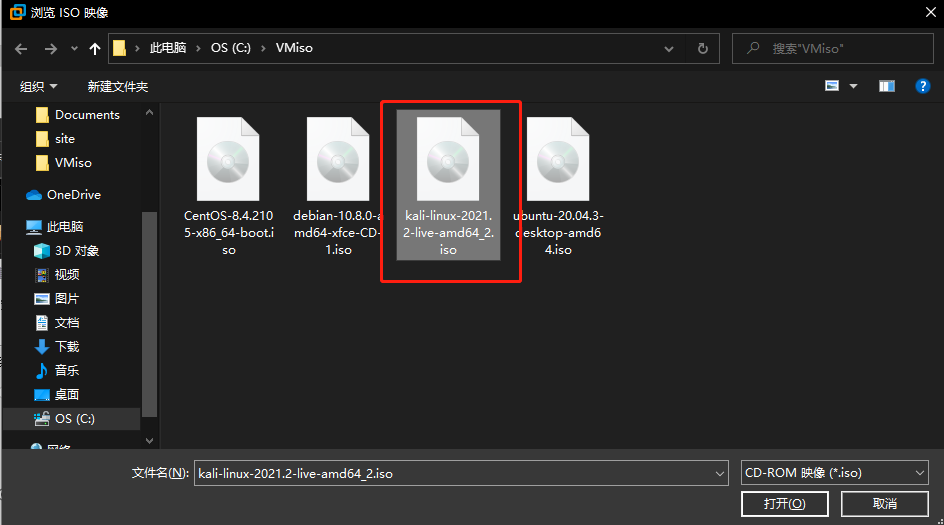Screen dimensions: 944x525
Task: Expand the address bar history dropdown
Action: (669, 49)
